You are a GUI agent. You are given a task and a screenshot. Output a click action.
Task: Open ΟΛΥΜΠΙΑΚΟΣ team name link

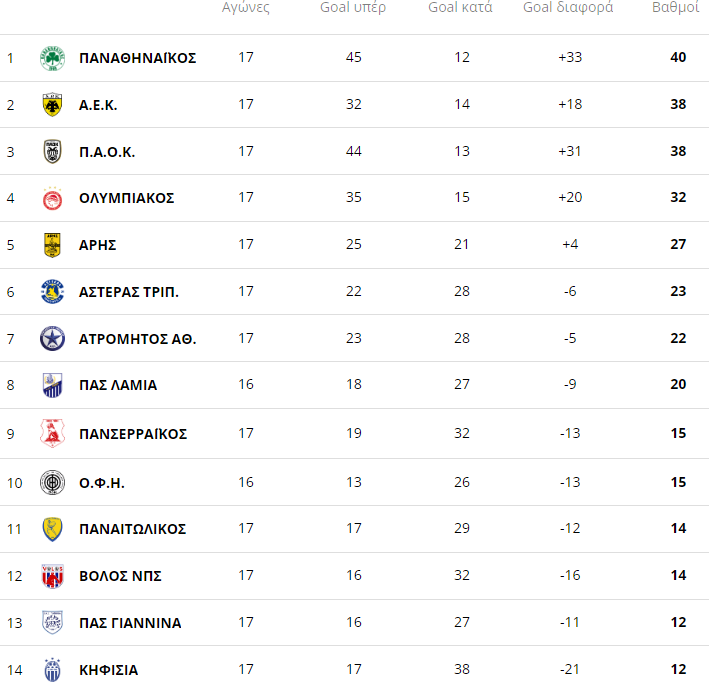126,198
